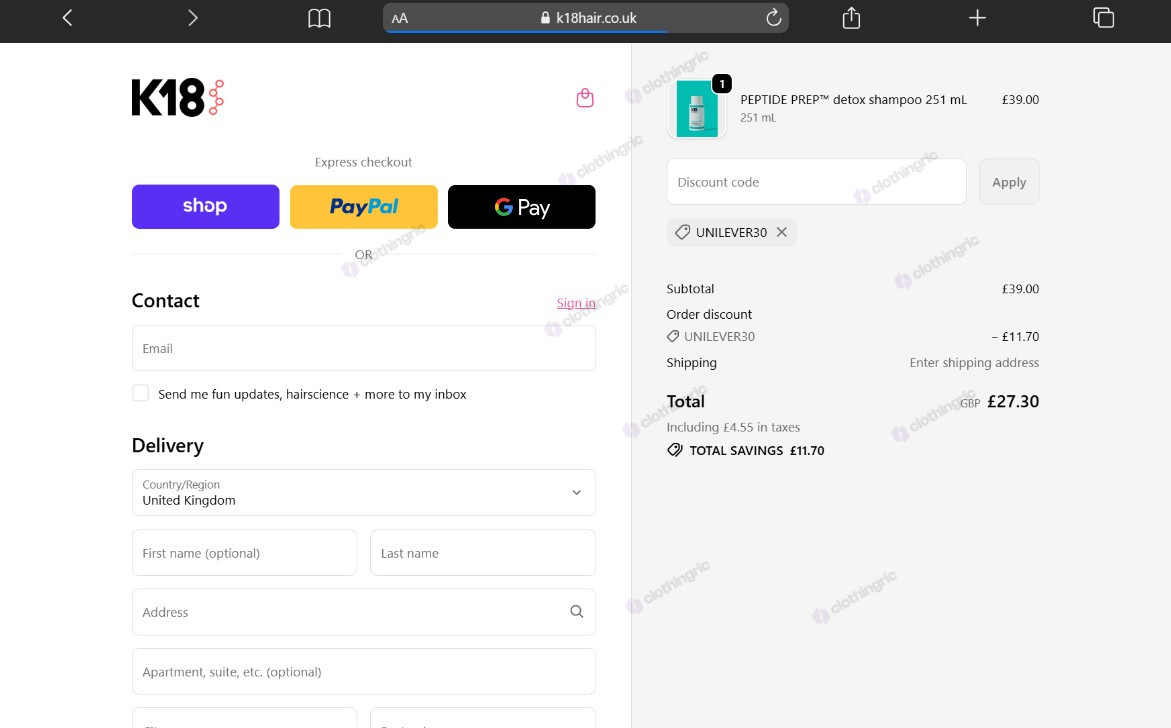This screenshot has width=1171, height=728.
Task: Click into the Discount code field
Action: click(816, 181)
